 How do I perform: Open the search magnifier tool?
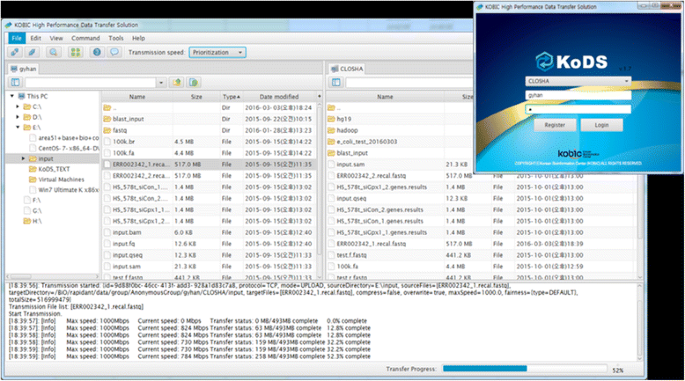(53, 52)
